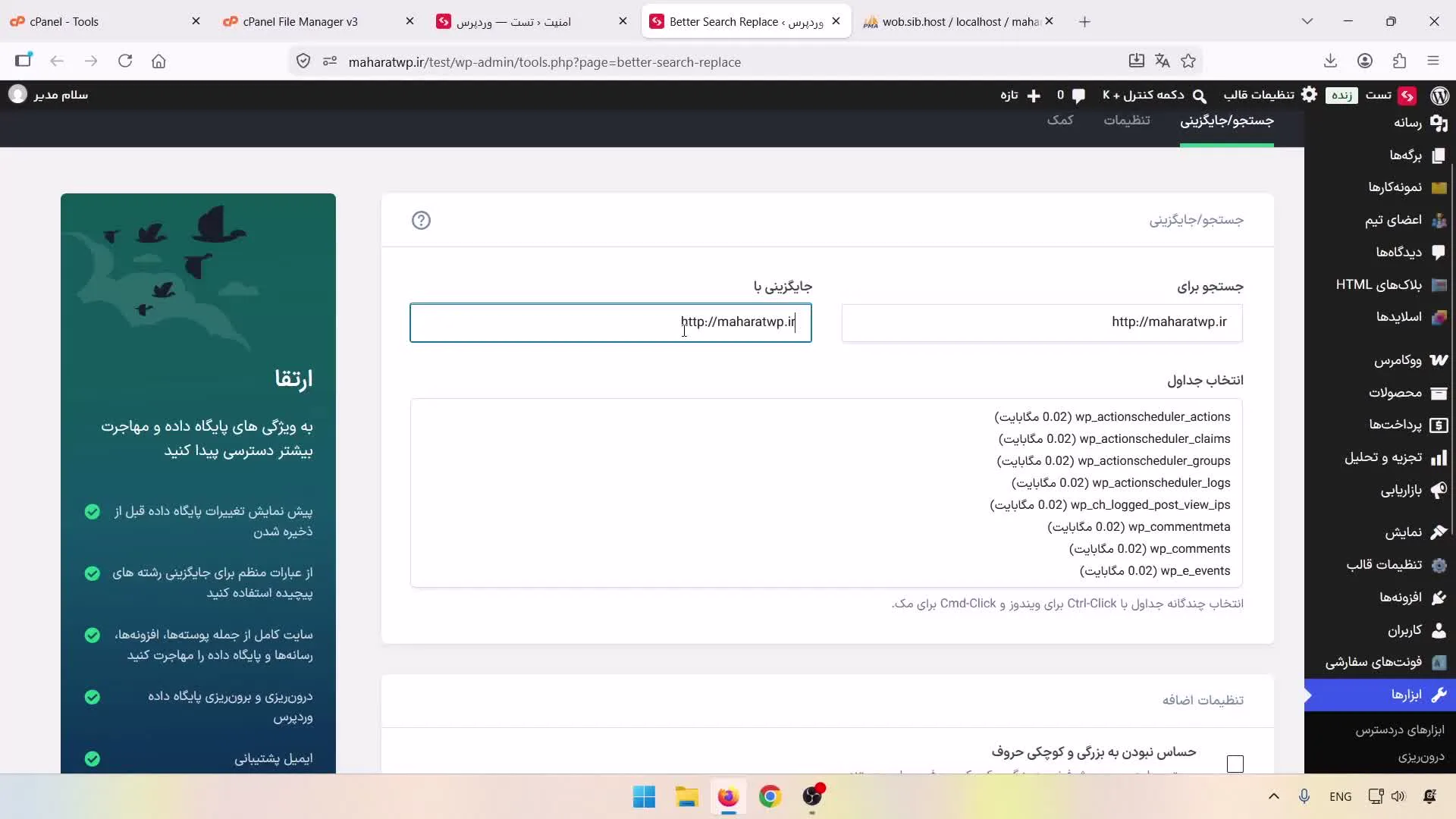The image size is (1456, 819).
Task: Open Firefox downloads arrow icon
Action: pyautogui.click(x=1330, y=61)
